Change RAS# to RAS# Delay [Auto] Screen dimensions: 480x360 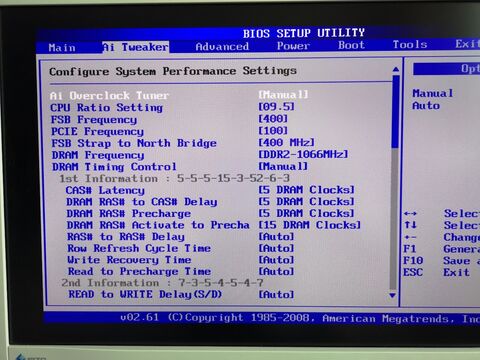(x=277, y=237)
